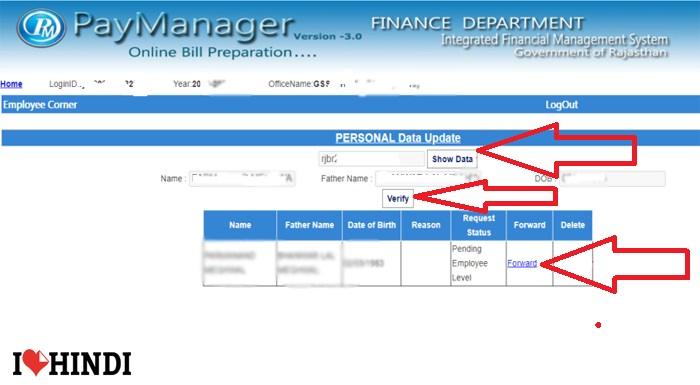The width and height of the screenshot is (700, 385).
Task: Click the Forward column header
Action: coord(529,225)
